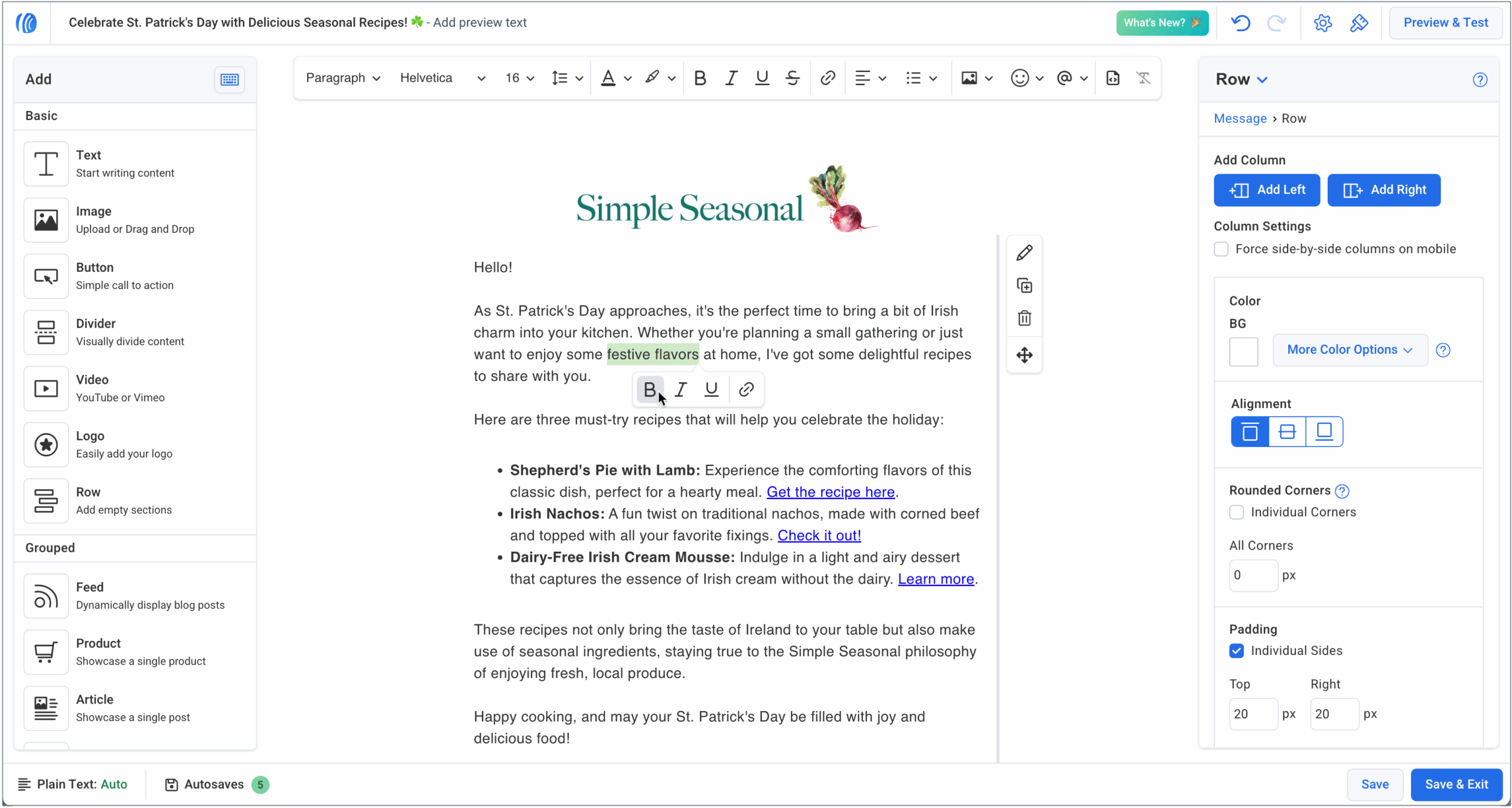Viewport: 1512px width, 808px height.
Task: Click the italic button in the floating toolbar
Action: coord(680,390)
